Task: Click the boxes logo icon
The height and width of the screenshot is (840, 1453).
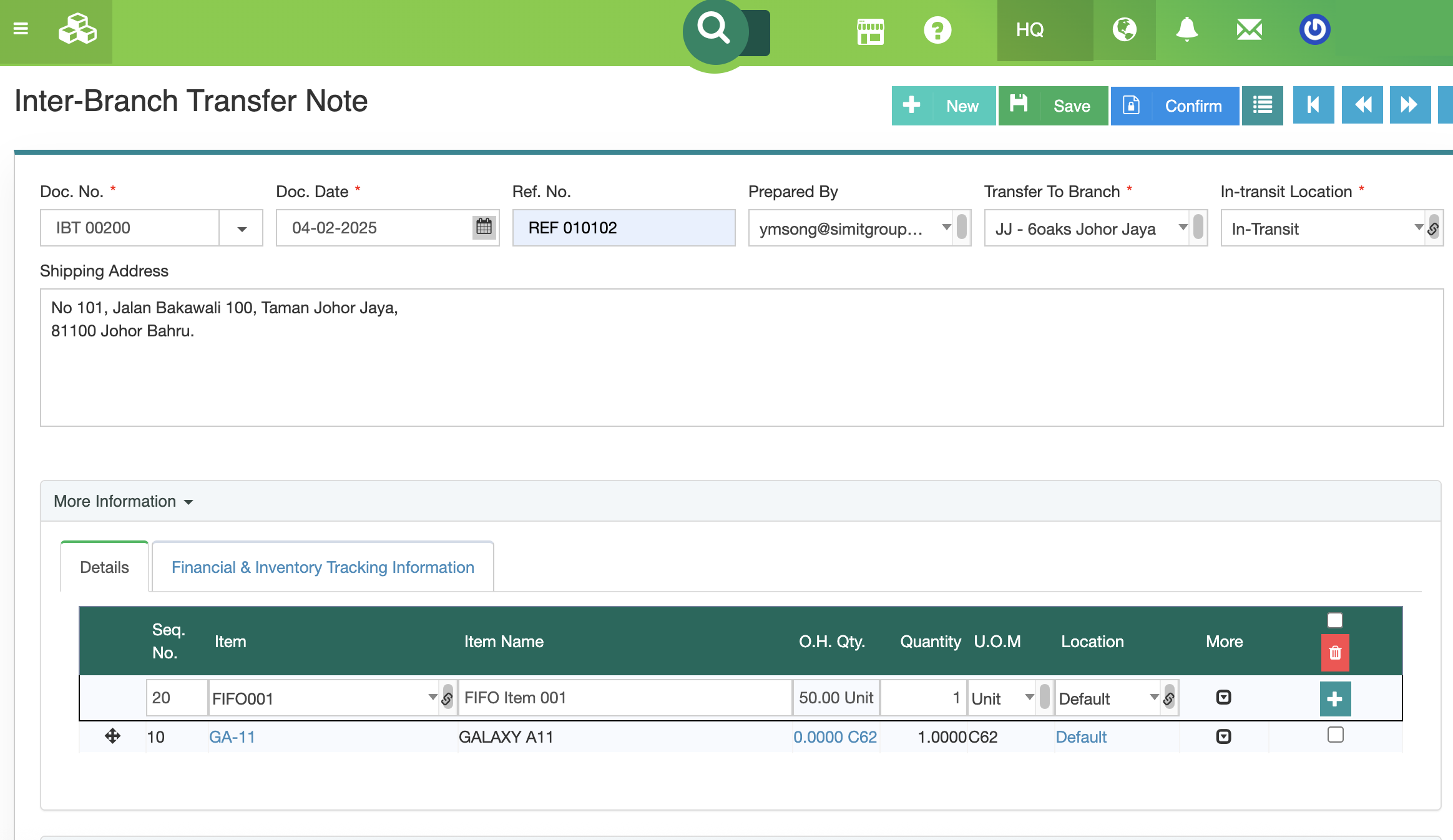Action: (77, 29)
